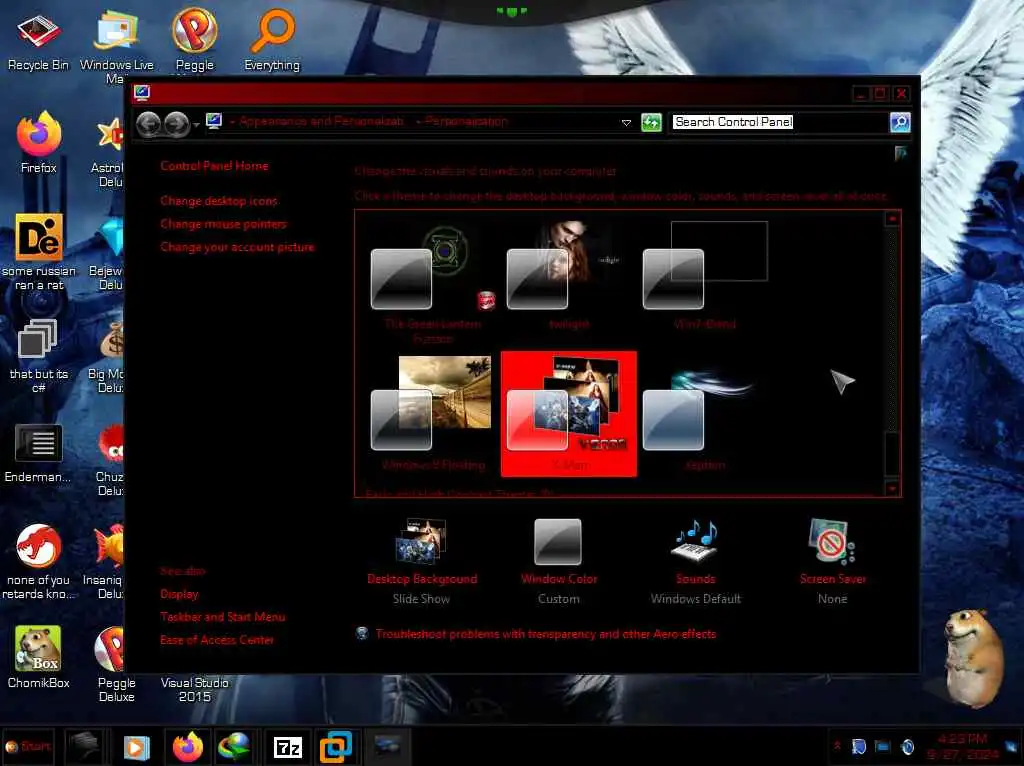Open 'that but its c#' desktop icon
The image size is (1024, 766).
tap(39, 355)
